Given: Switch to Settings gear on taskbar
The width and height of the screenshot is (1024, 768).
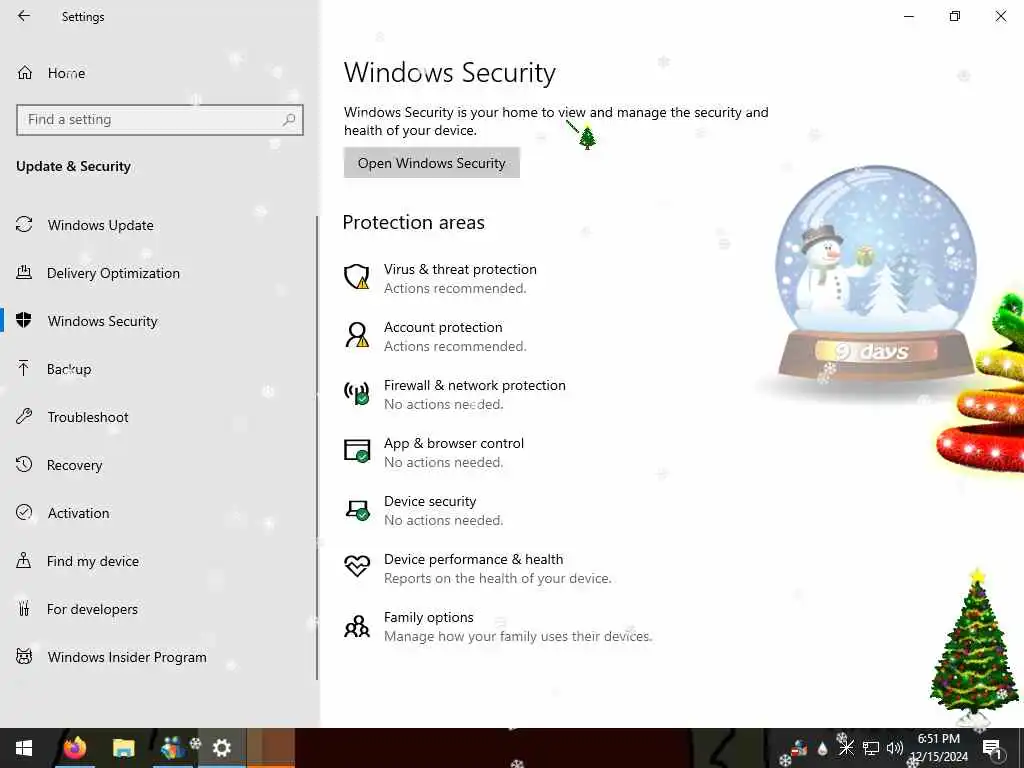Looking at the screenshot, I should (x=222, y=748).
